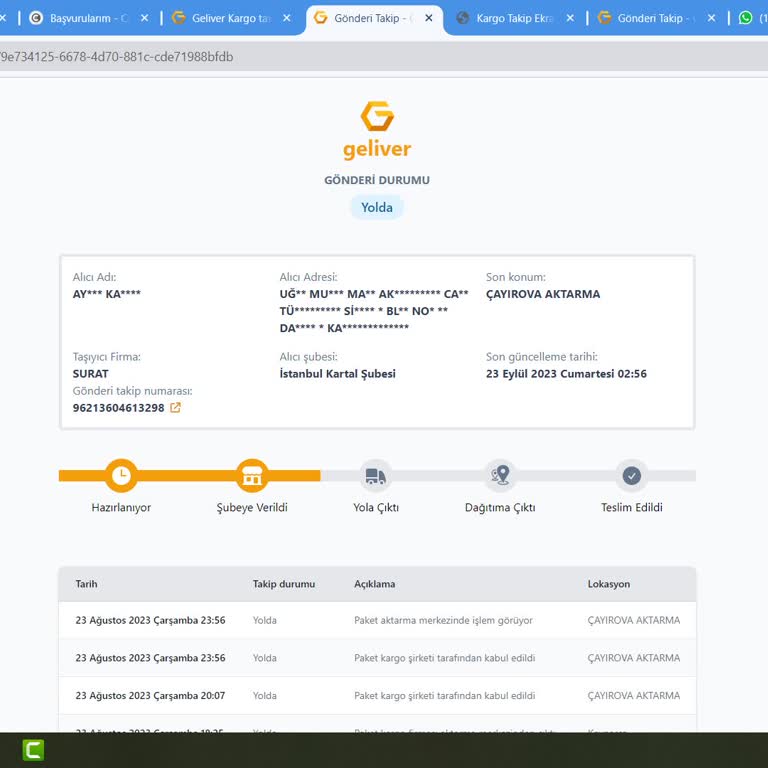The width and height of the screenshot is (768, 768).
Task: Click the Yolda status badge
Action: (x=377, y=207)
